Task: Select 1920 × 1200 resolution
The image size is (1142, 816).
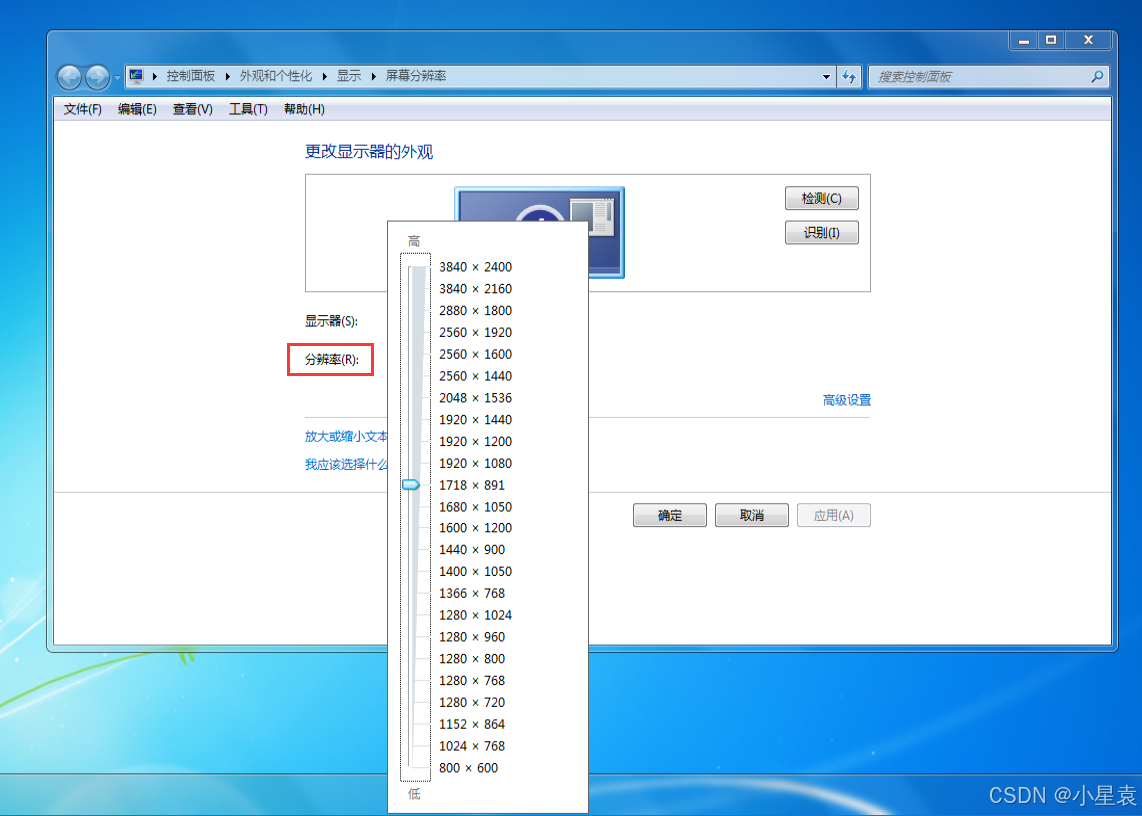Action: (x=475, y=442)
